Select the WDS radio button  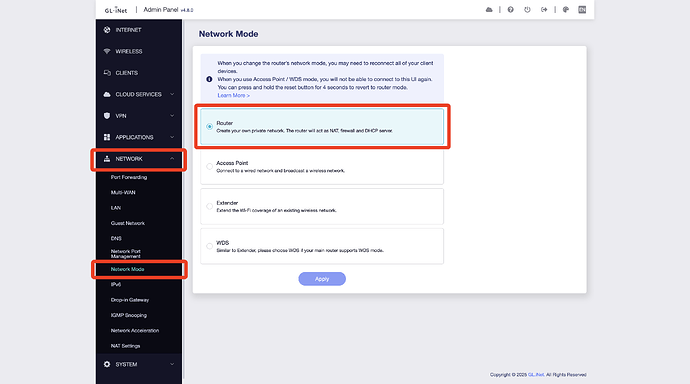[x=209, y=246]
